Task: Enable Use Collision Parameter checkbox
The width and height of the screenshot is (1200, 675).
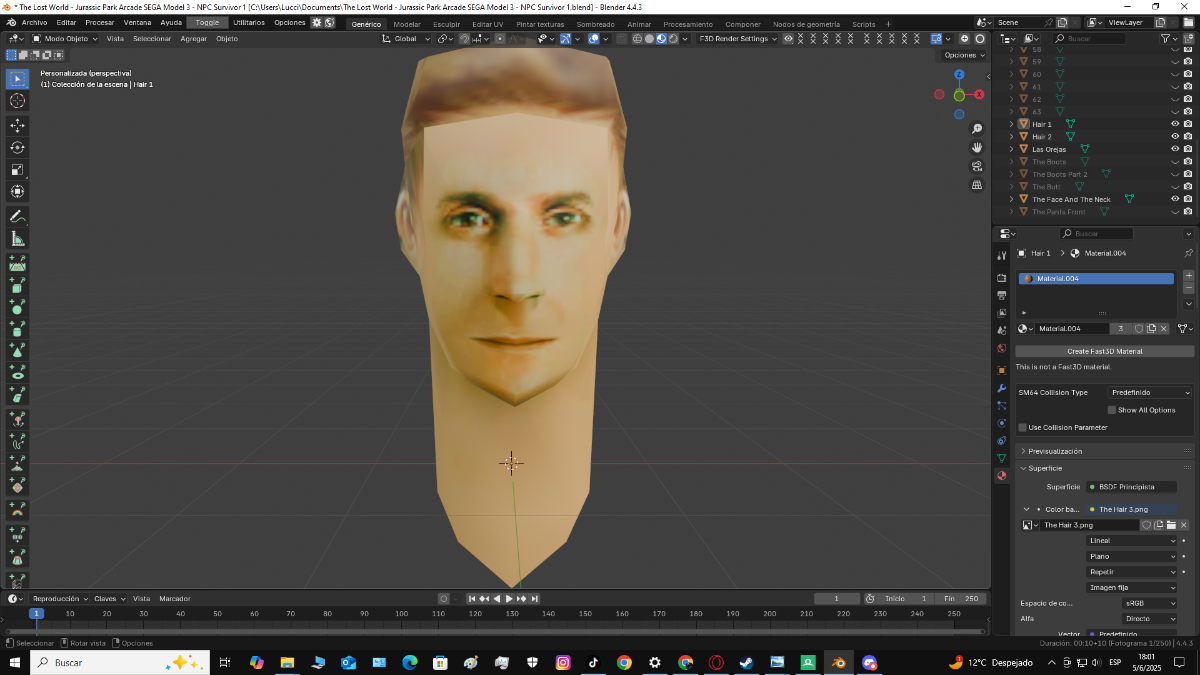Action: pos(1023,428)
